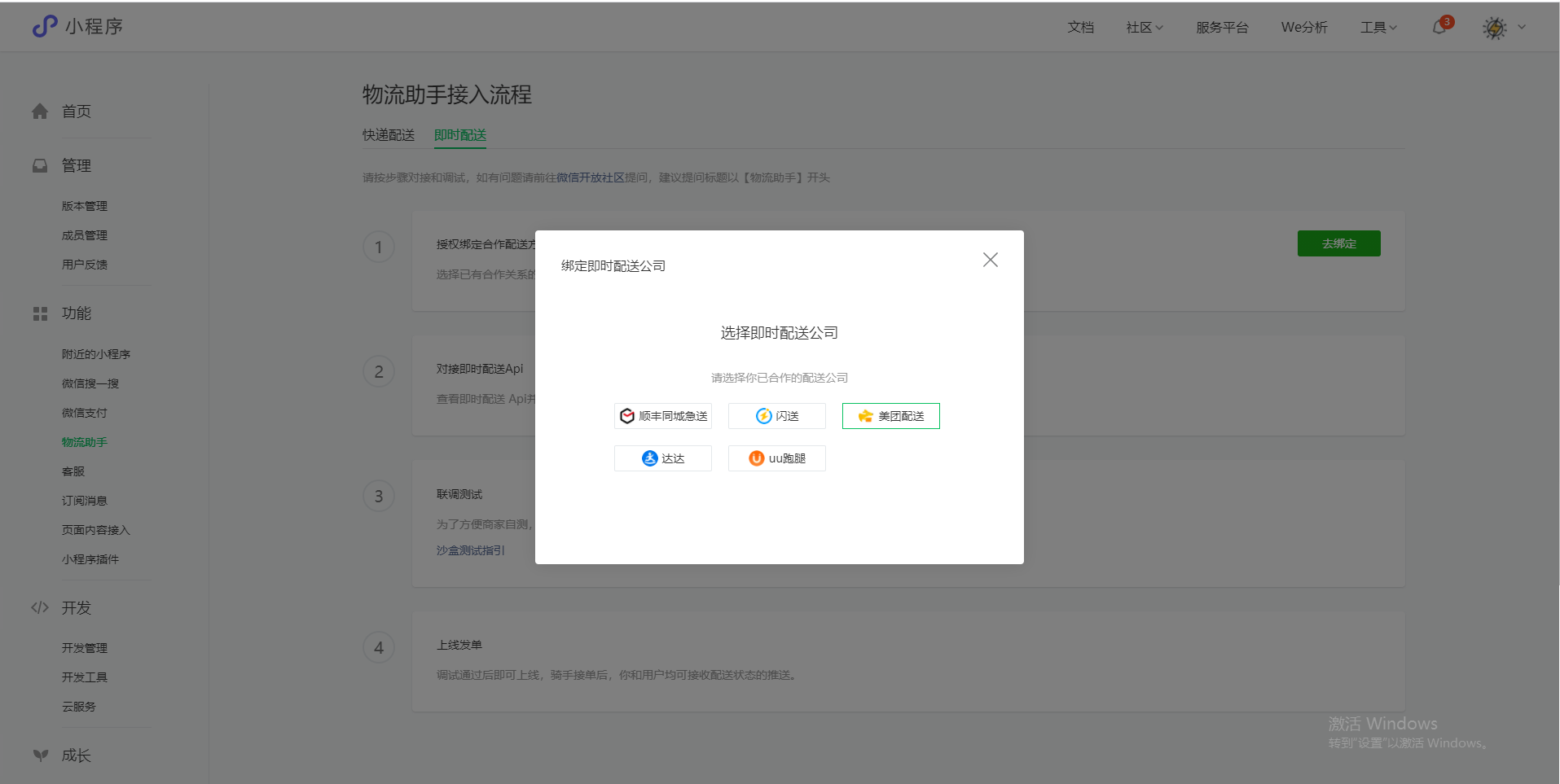Select 闪送 delivery company option
Screen dimensions: 1560x784
coord(777,416)
